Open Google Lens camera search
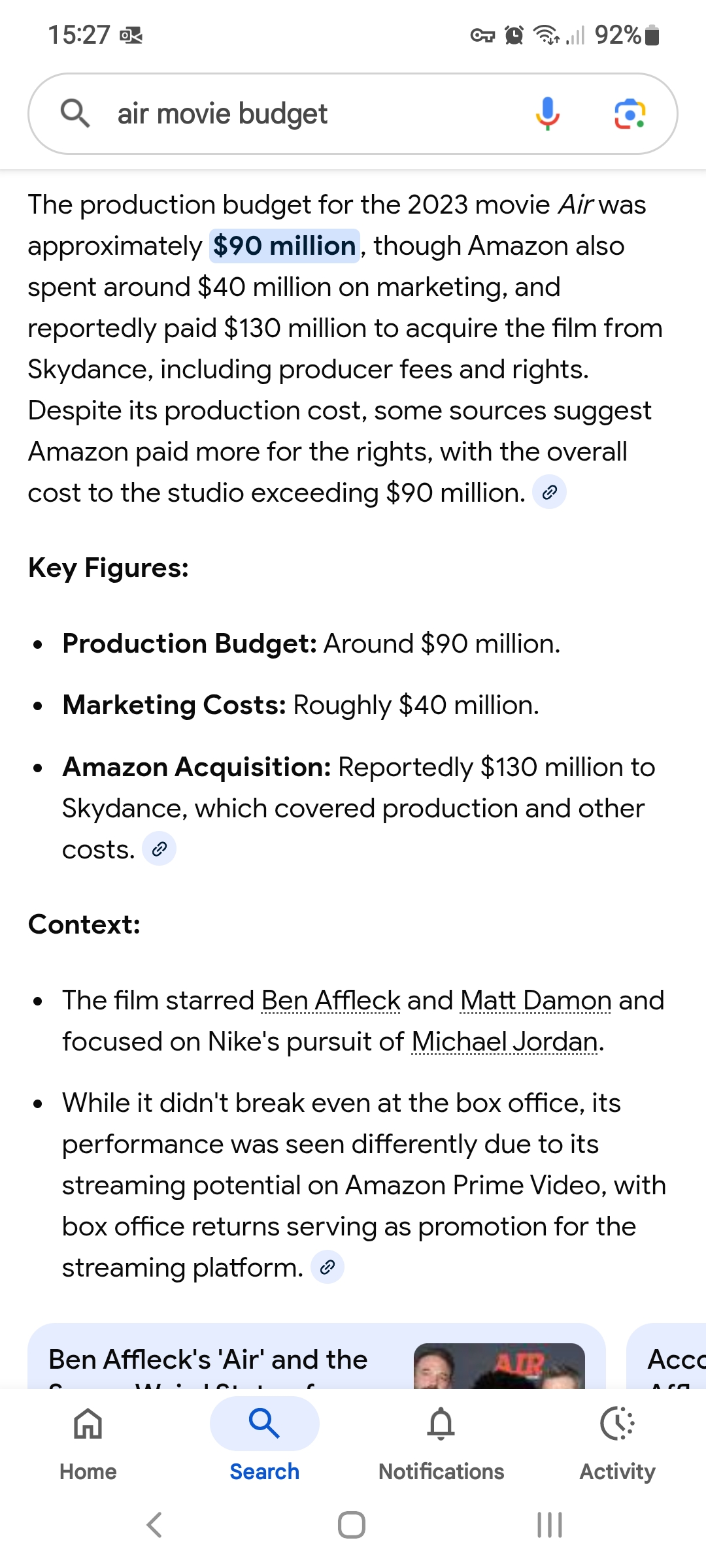The width and height of the screenshot is (706, 1568). tap(630, 114)
